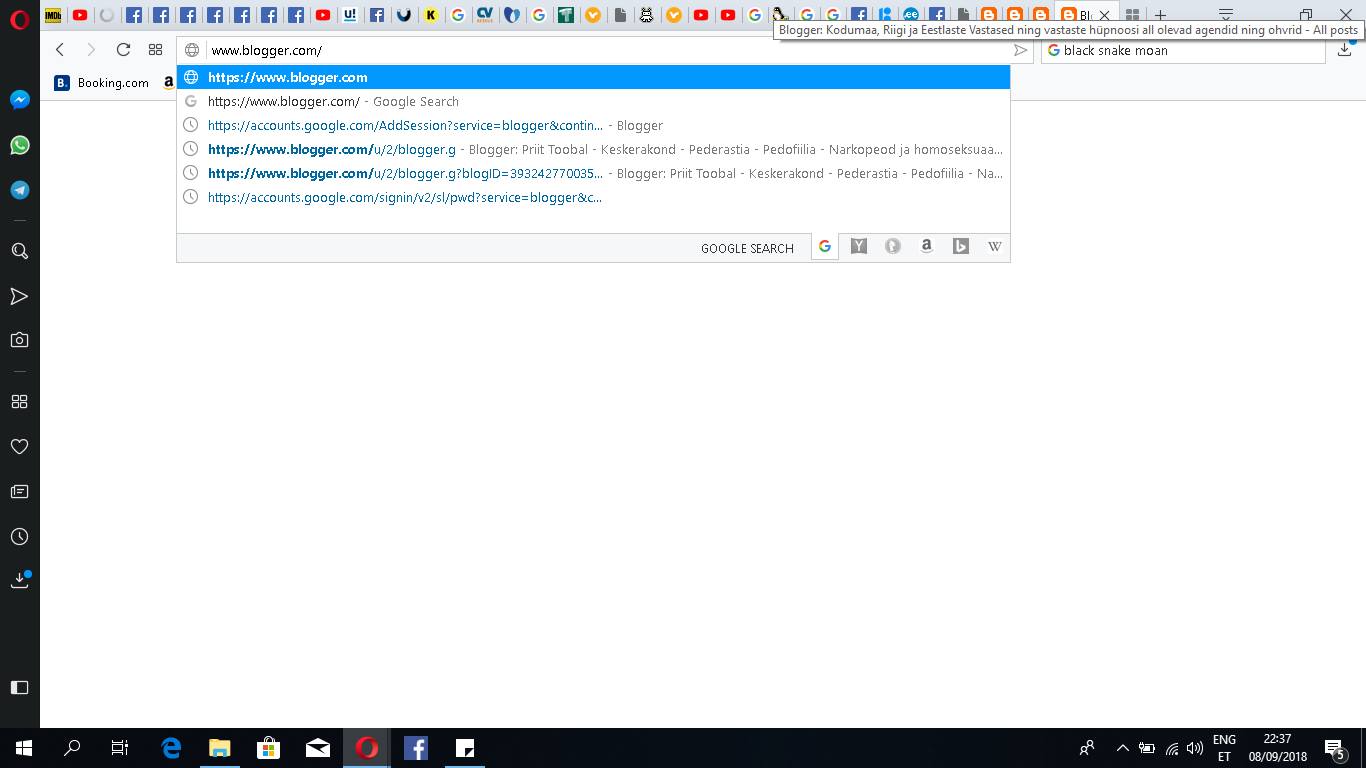Open a new tab with plus button
This screenshot has height=768, width=1366.
point(1160,15)
